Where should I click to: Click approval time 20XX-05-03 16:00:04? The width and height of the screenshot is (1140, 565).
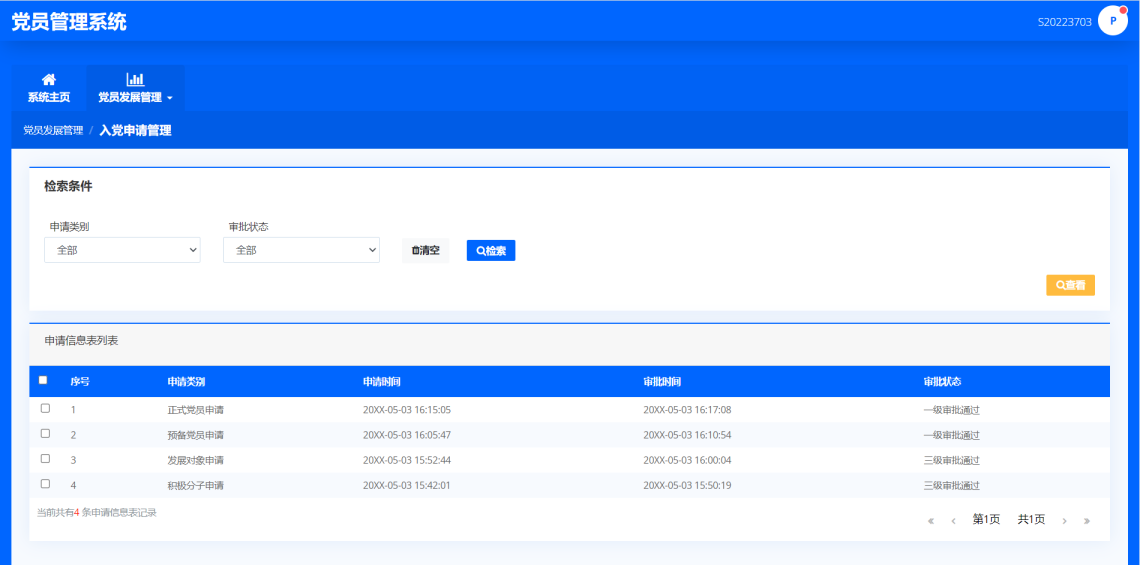(687, 460)
